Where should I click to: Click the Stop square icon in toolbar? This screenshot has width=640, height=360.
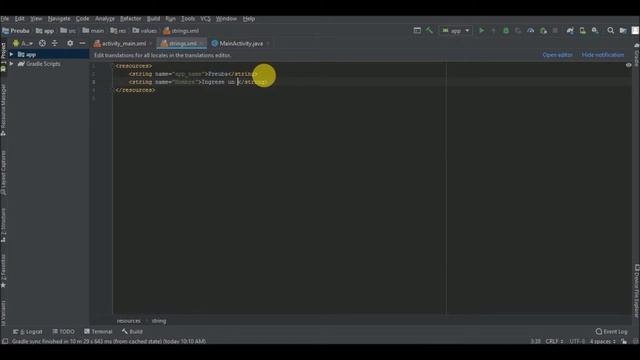pos(555,30)
